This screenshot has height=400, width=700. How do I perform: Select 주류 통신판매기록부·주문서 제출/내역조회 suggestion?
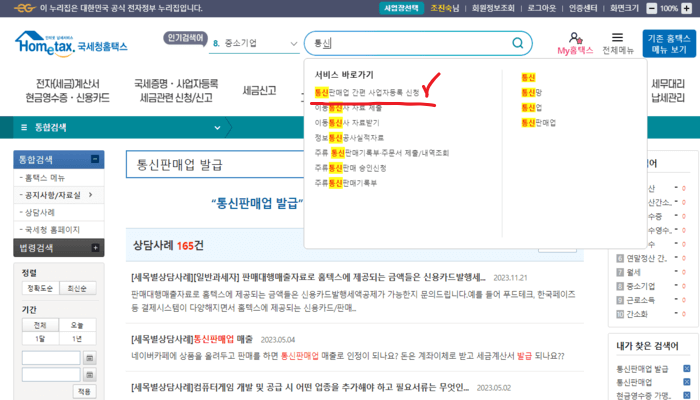[x=382, y=153]
